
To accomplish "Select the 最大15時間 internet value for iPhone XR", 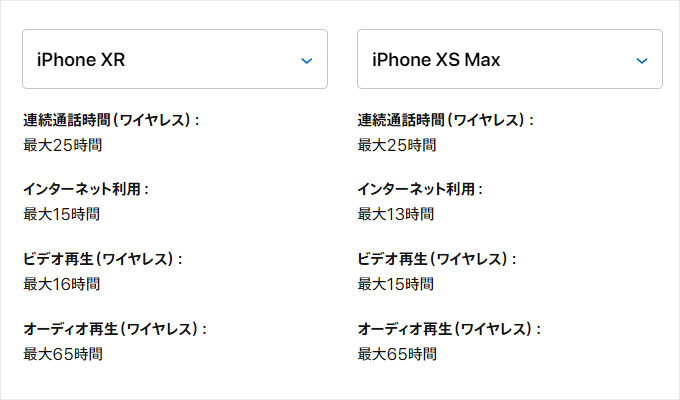I will coord(62,214).
